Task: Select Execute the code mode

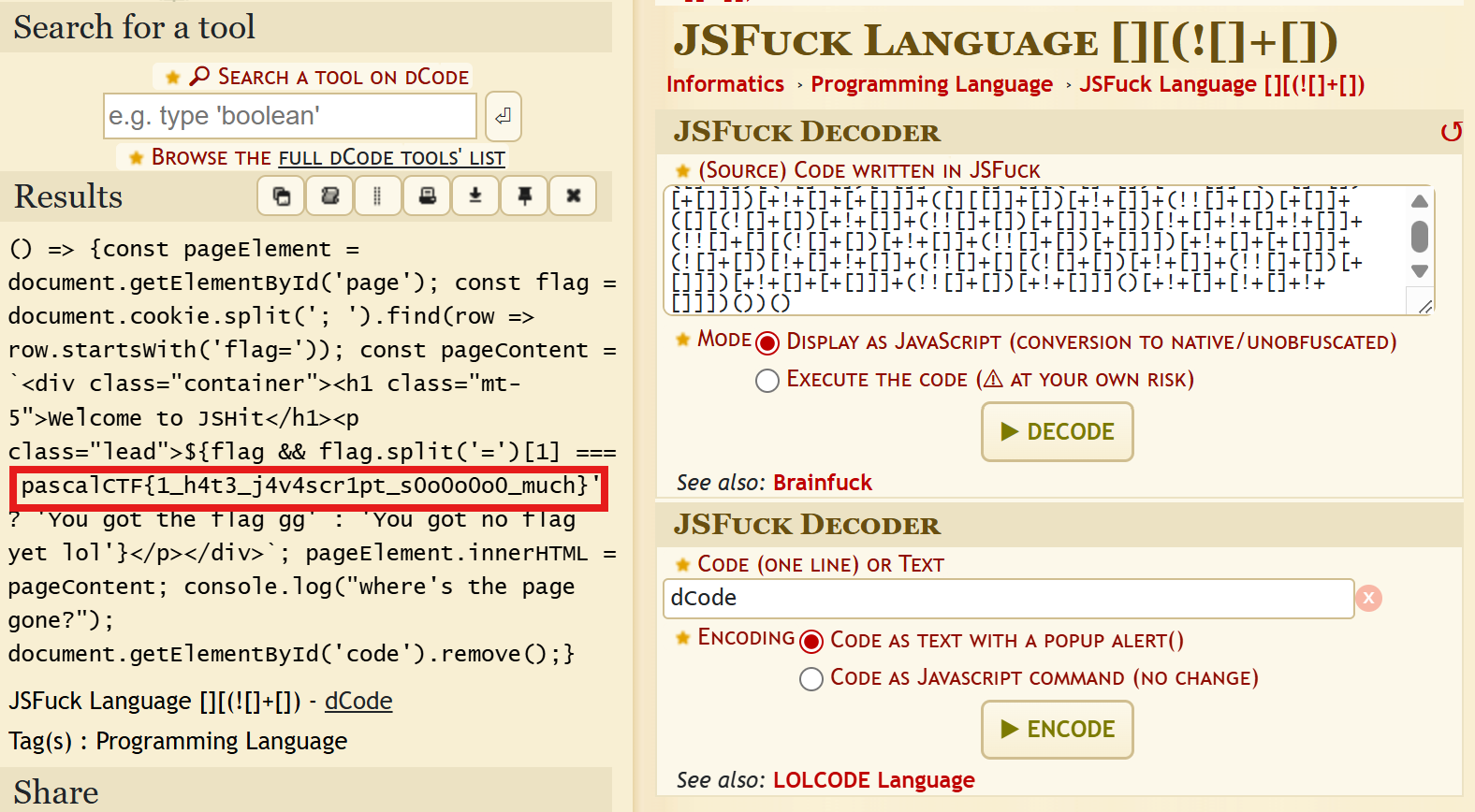Action: (x=767, y=381)
